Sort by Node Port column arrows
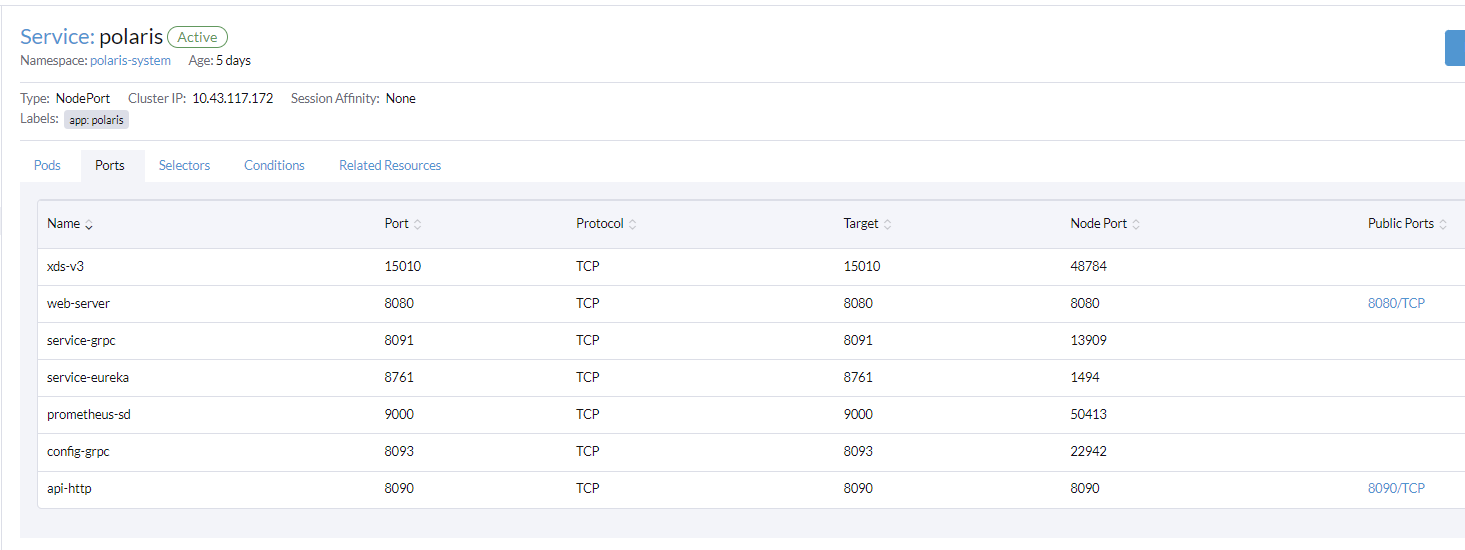 pos(1136,225)
